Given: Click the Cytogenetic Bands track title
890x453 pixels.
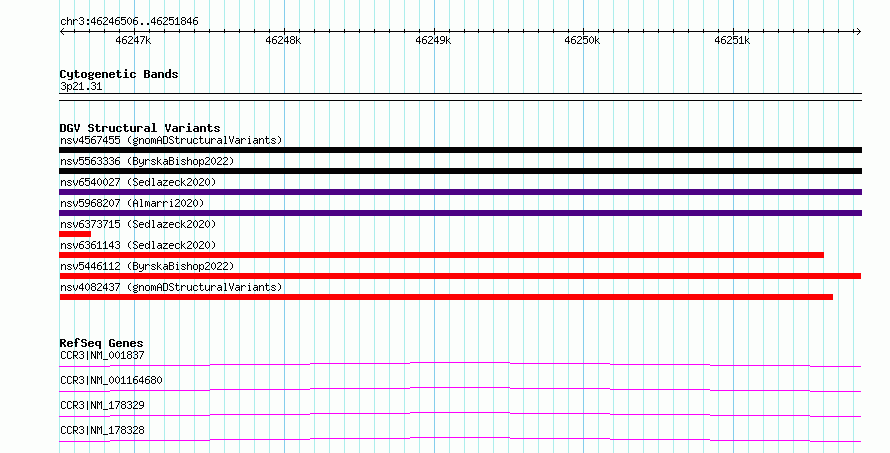Looking at the screenshot, I should [119, 74].
